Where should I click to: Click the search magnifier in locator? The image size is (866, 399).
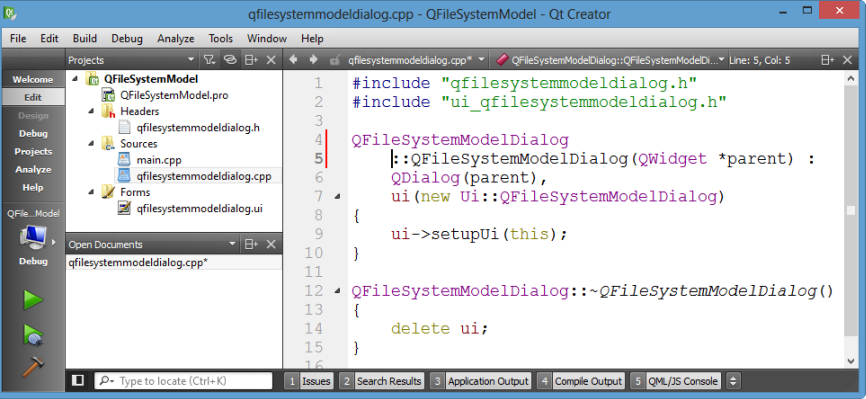pyautogui.click(x=106, y=381)
